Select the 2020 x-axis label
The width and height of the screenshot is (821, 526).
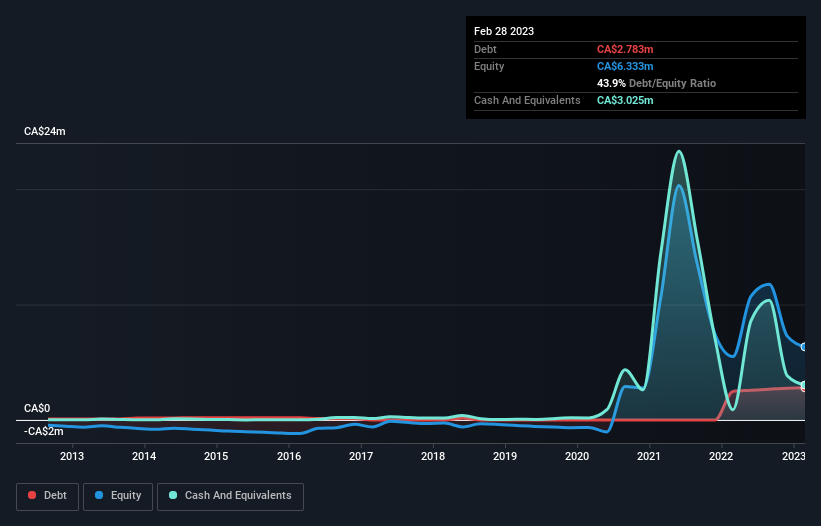point(577,456)
